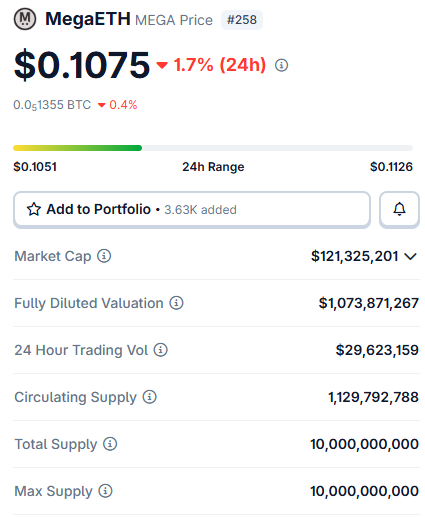Click the 1,129,792,788 circulating supply value

pyautogui.click(x=373, y=397)
